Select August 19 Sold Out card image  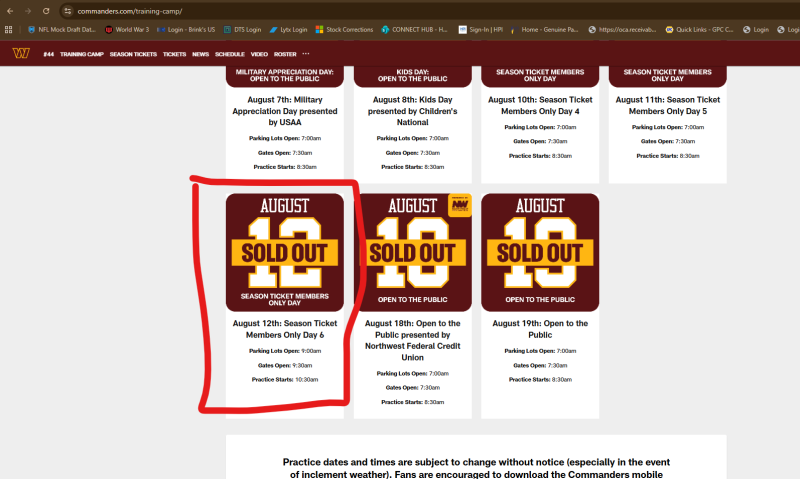pos(540,252)
